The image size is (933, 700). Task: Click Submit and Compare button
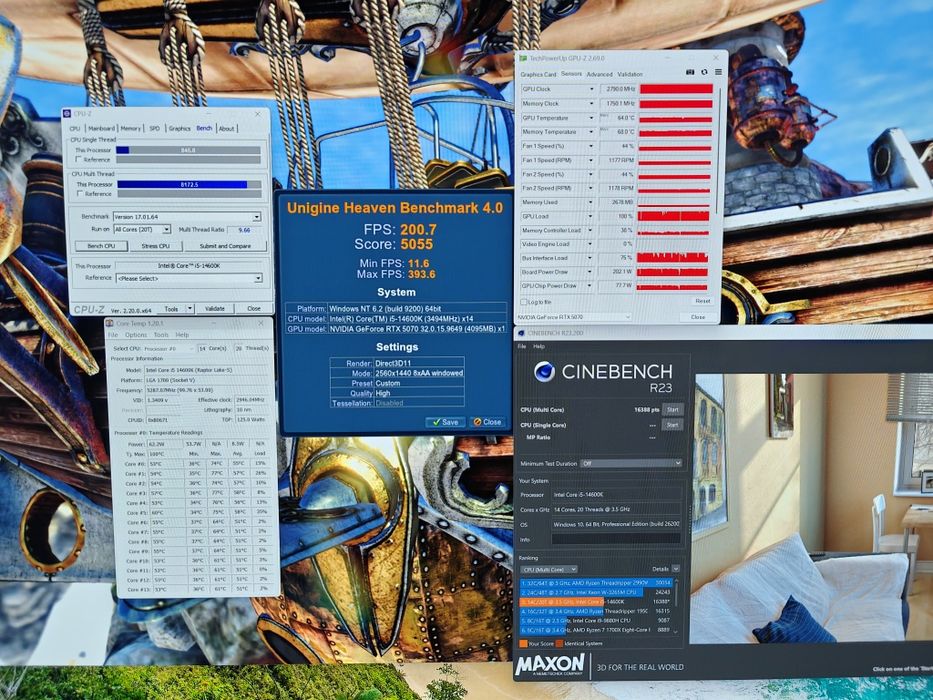click(x=225, y=246)
